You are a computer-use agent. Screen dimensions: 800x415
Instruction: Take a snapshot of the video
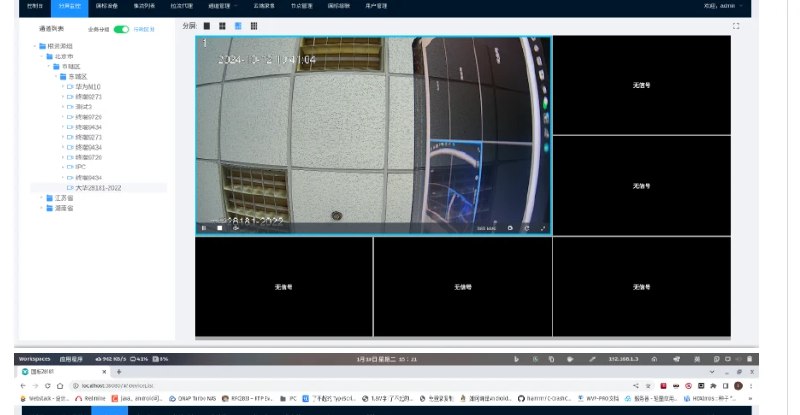(x=510, y=228)
